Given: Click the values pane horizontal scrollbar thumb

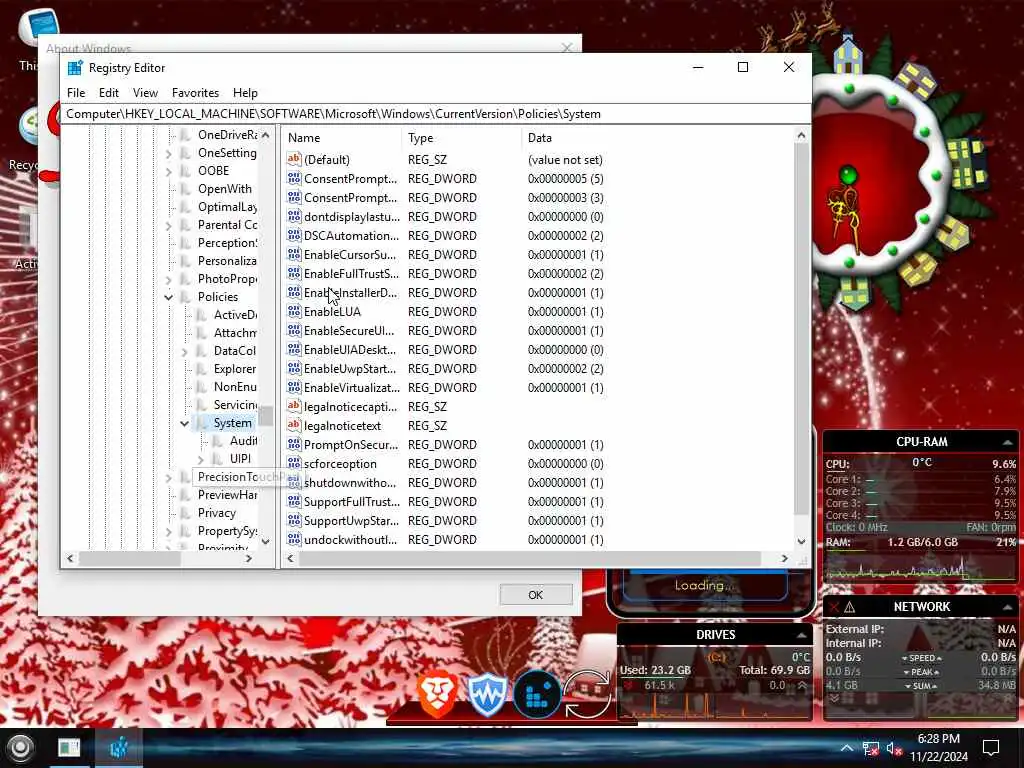Looking at the screenshot, I should [x=530, y=558].
